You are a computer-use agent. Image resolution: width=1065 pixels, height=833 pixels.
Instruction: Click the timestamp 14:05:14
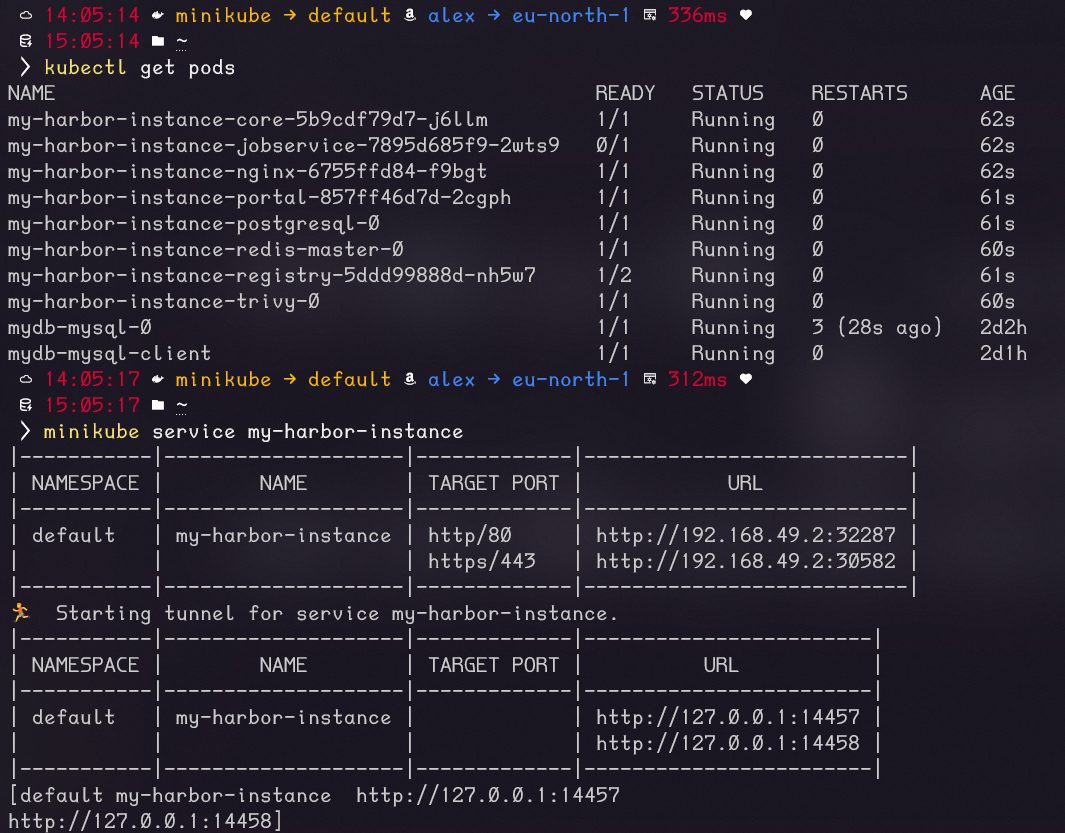(x=92, y=15)
